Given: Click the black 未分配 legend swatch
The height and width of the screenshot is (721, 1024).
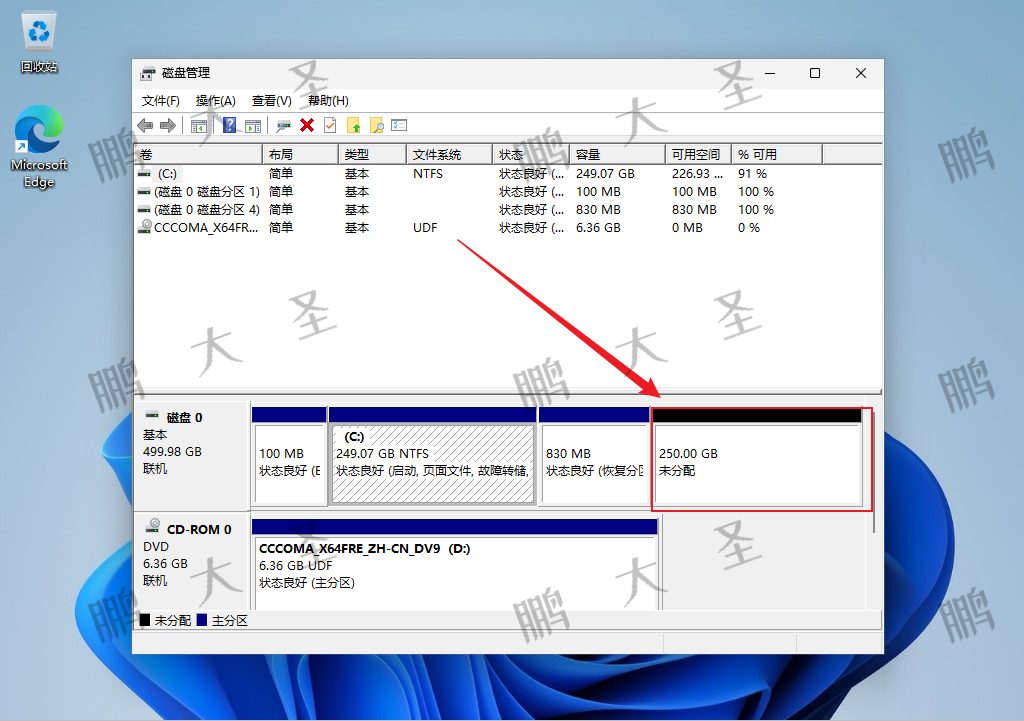Looking at the screenshot, I should click(x=145, y=620).
